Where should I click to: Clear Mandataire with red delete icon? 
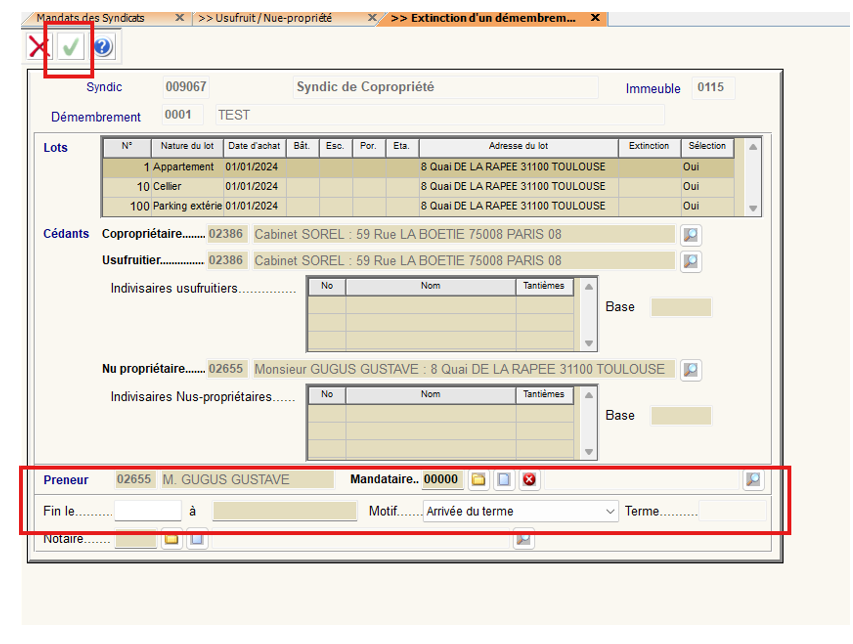529,480
